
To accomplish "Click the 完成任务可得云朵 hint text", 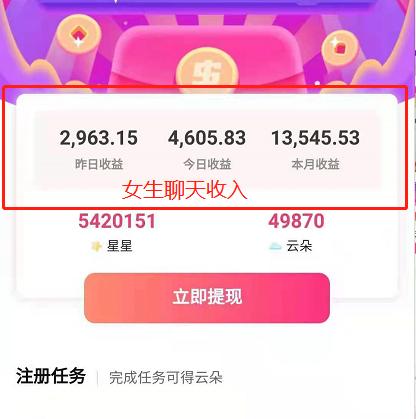I will (x=166, y=377).
